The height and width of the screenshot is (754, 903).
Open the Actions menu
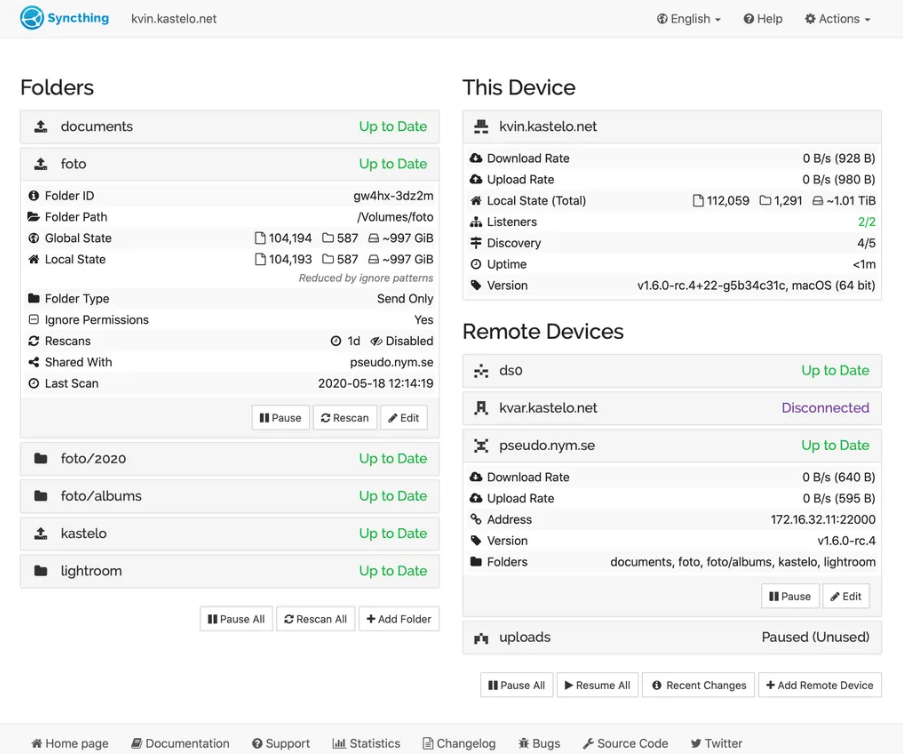[x=837, y=19]
